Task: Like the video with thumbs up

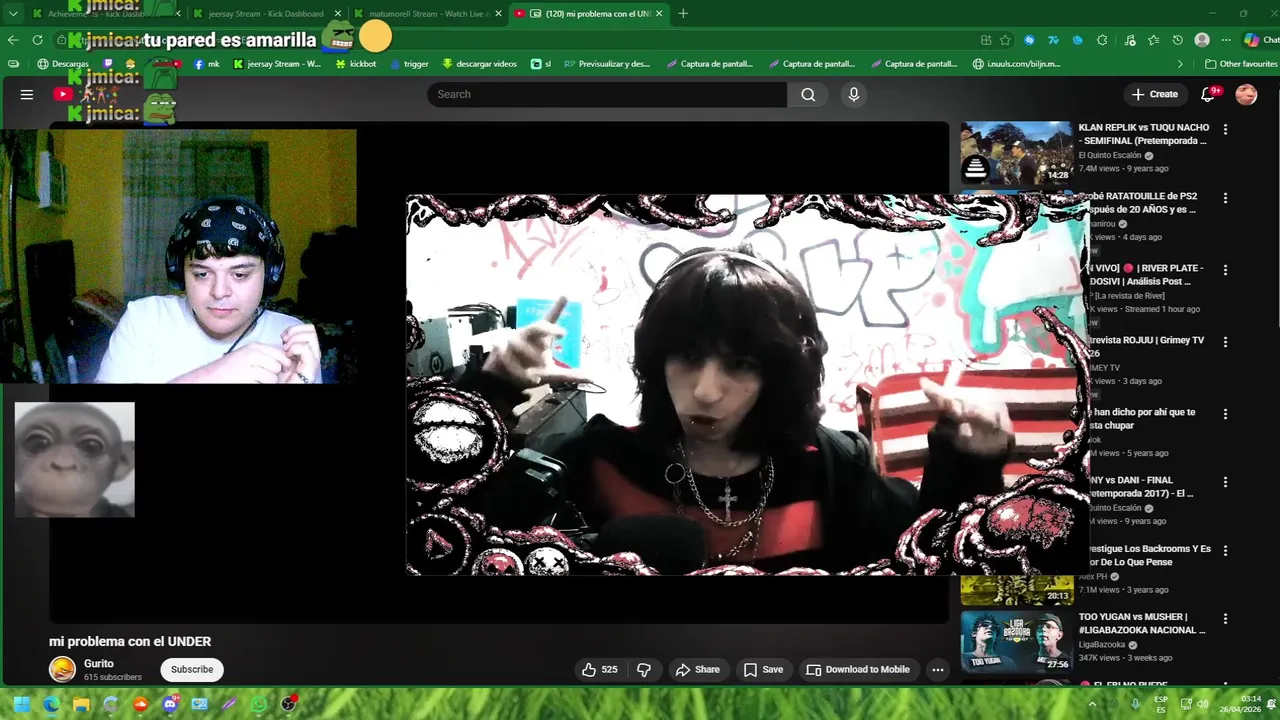Action: point(600,670)
